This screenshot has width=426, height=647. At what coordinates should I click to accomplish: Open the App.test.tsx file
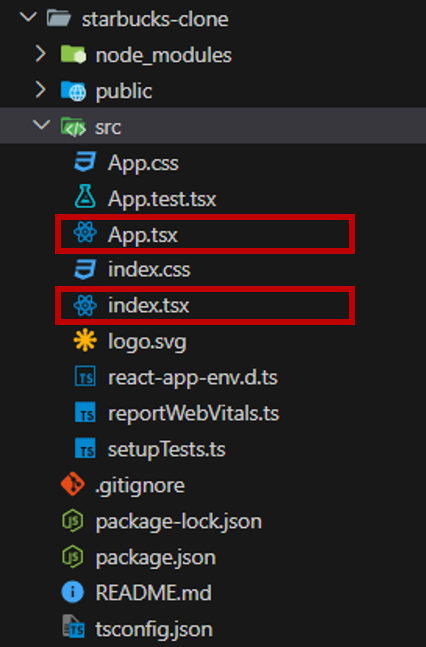(x=162, y=199)
